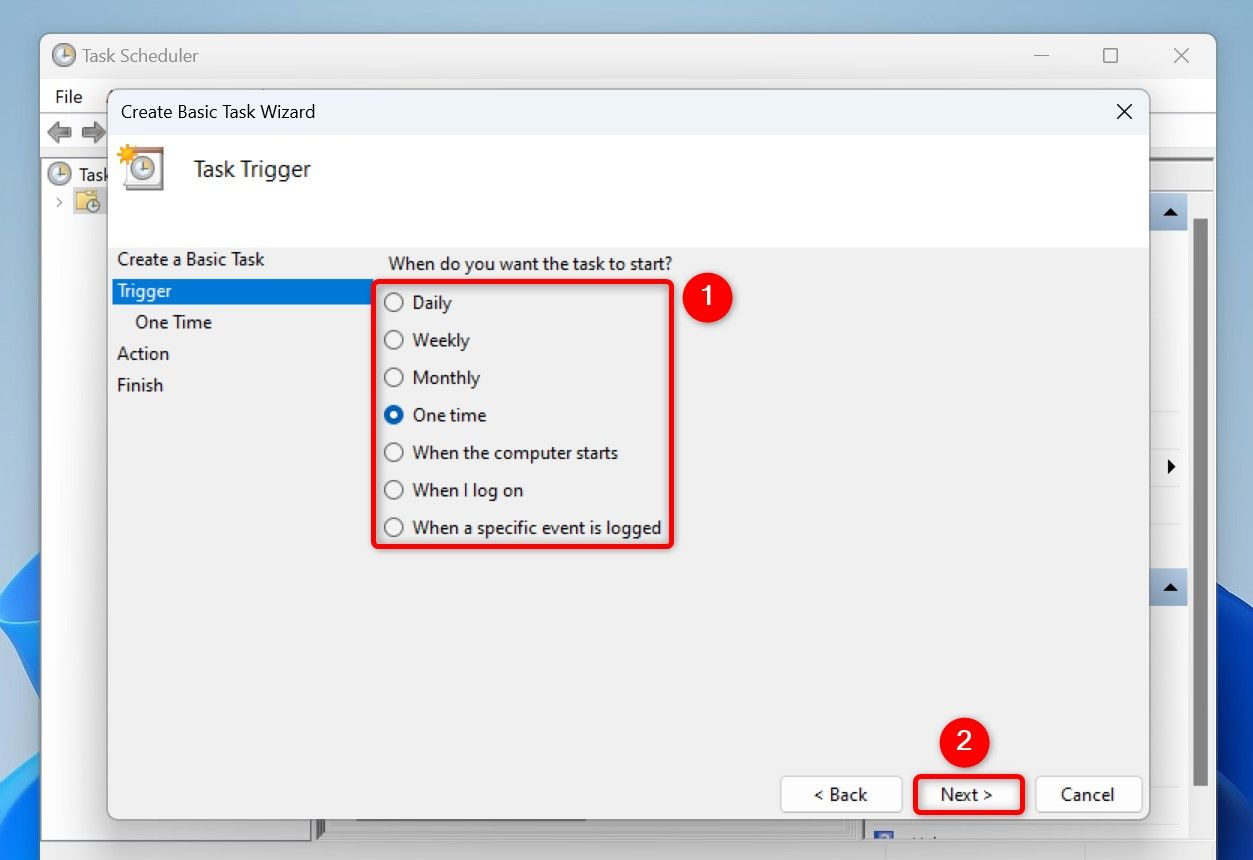
Task: Choose When the computer starts
Action: pyautogui.click(x=501, y=453)
